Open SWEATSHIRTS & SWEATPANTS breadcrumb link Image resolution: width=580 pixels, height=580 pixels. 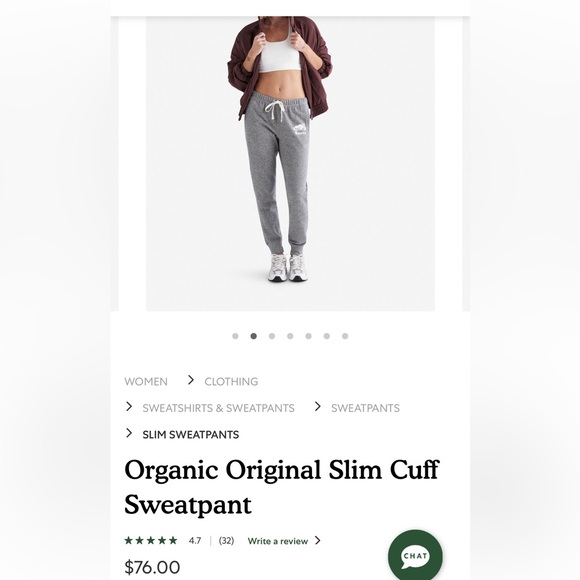click(x=218, y=408)
